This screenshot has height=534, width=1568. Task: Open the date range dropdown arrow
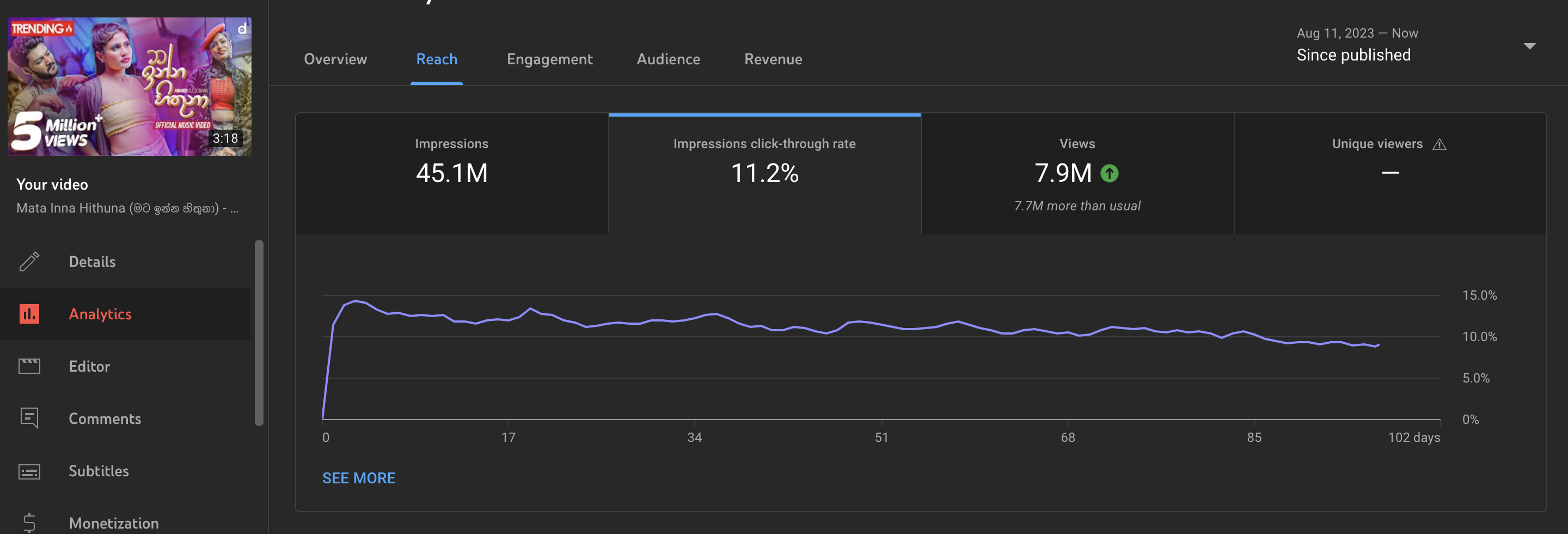click(1529, 46)
